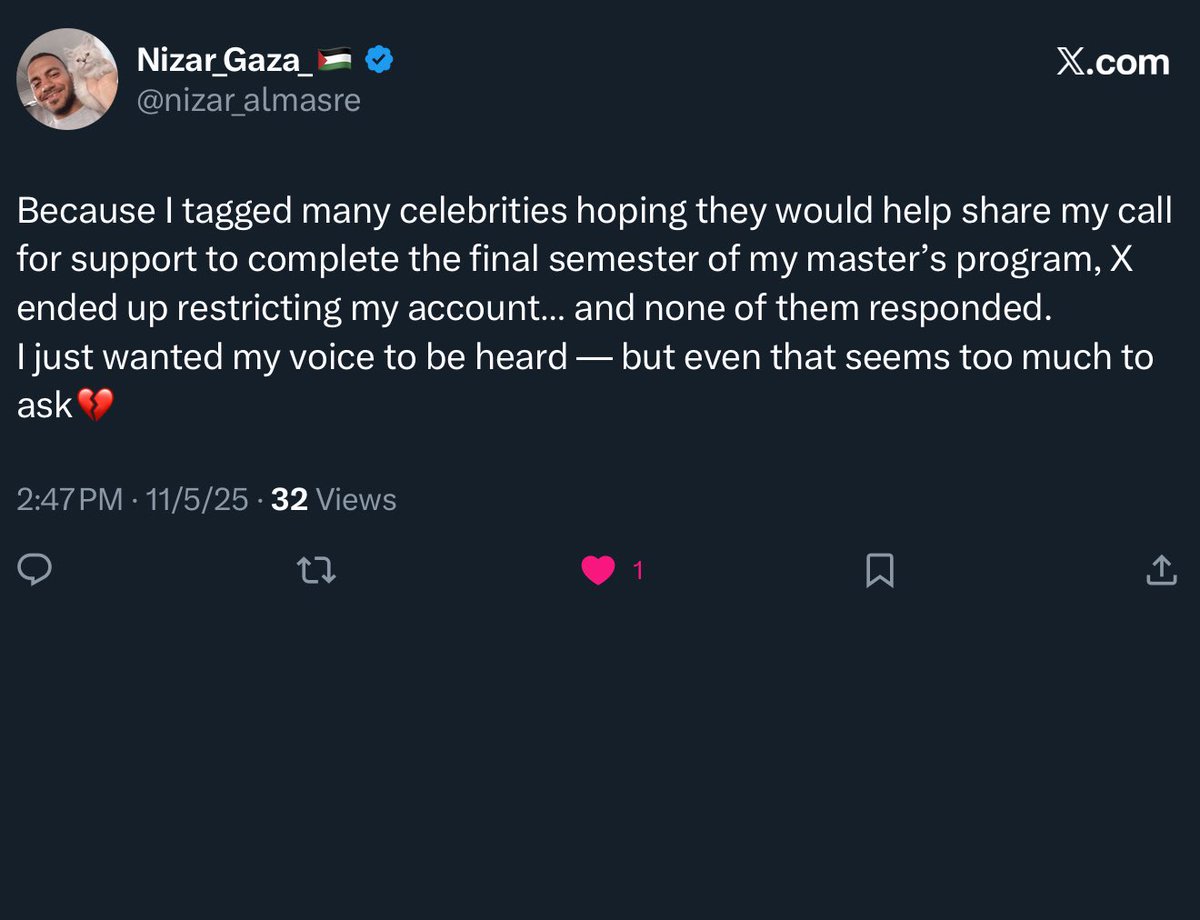Open the @nizar_almasre handle link

(248, 100)
